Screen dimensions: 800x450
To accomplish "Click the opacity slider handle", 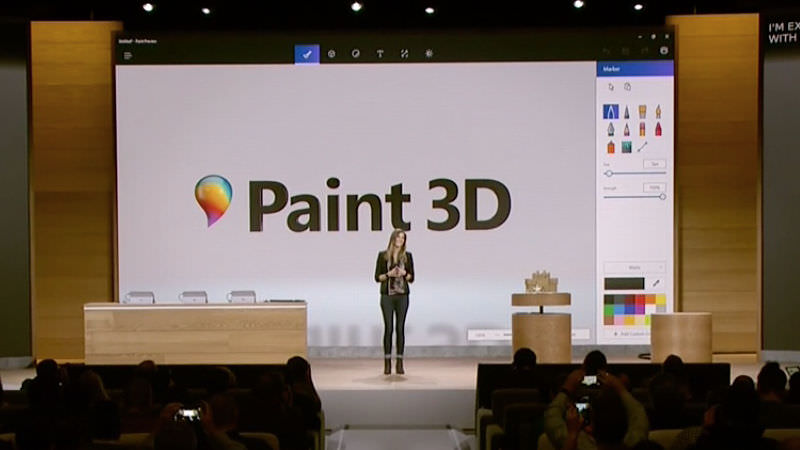I will click(662, 197).
